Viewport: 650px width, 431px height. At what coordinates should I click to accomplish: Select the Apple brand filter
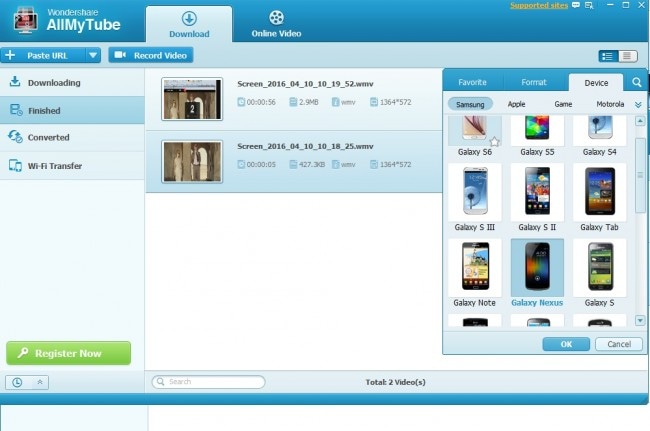(517, 104)
